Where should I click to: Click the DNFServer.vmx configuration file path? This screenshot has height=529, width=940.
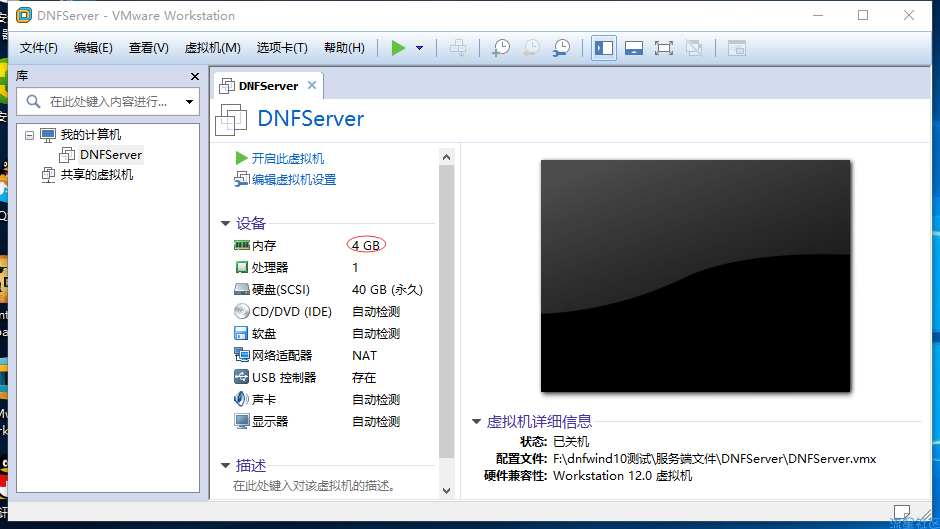pyautogui.click(x=714, y=459)
